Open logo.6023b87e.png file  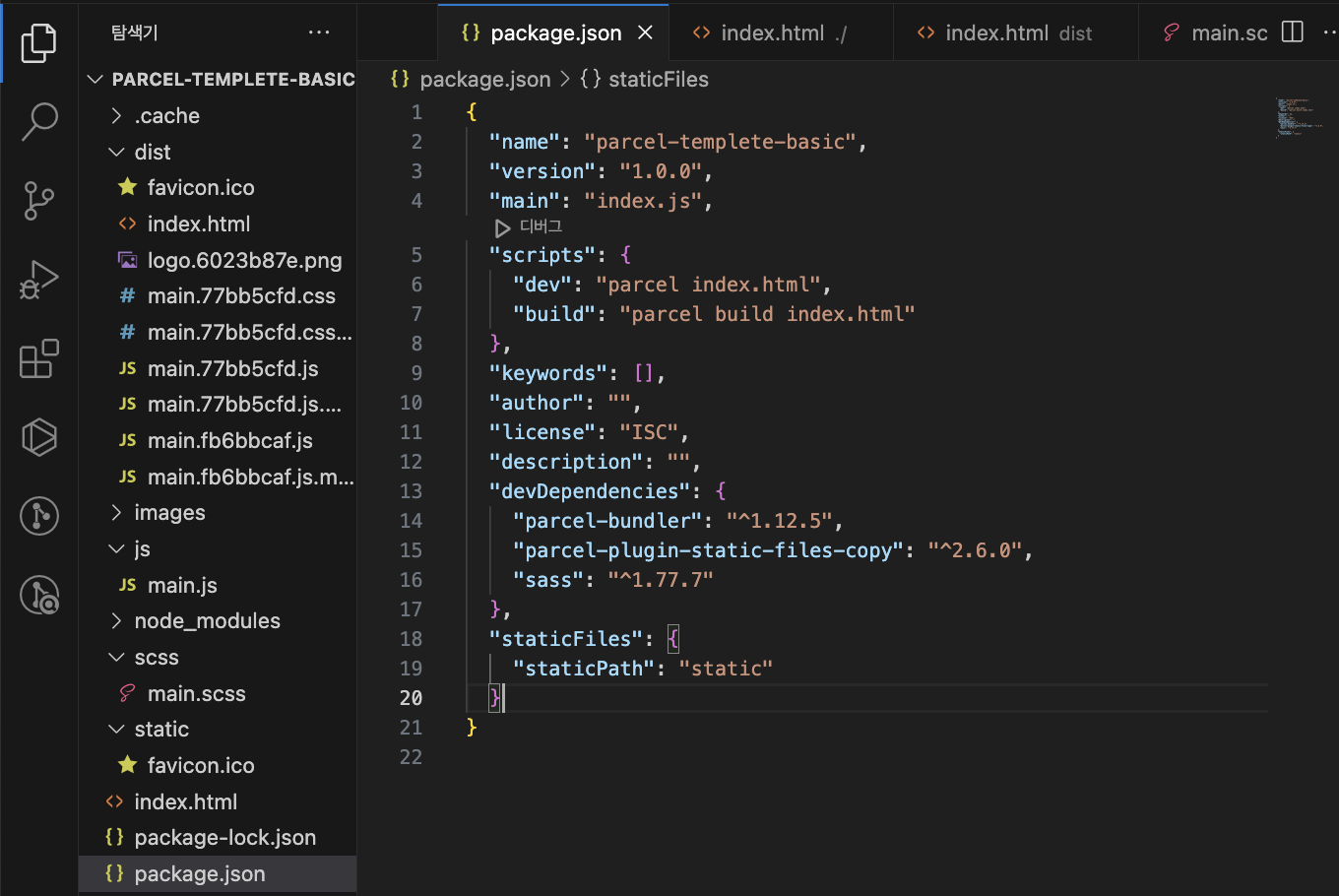tap(219, 260)
